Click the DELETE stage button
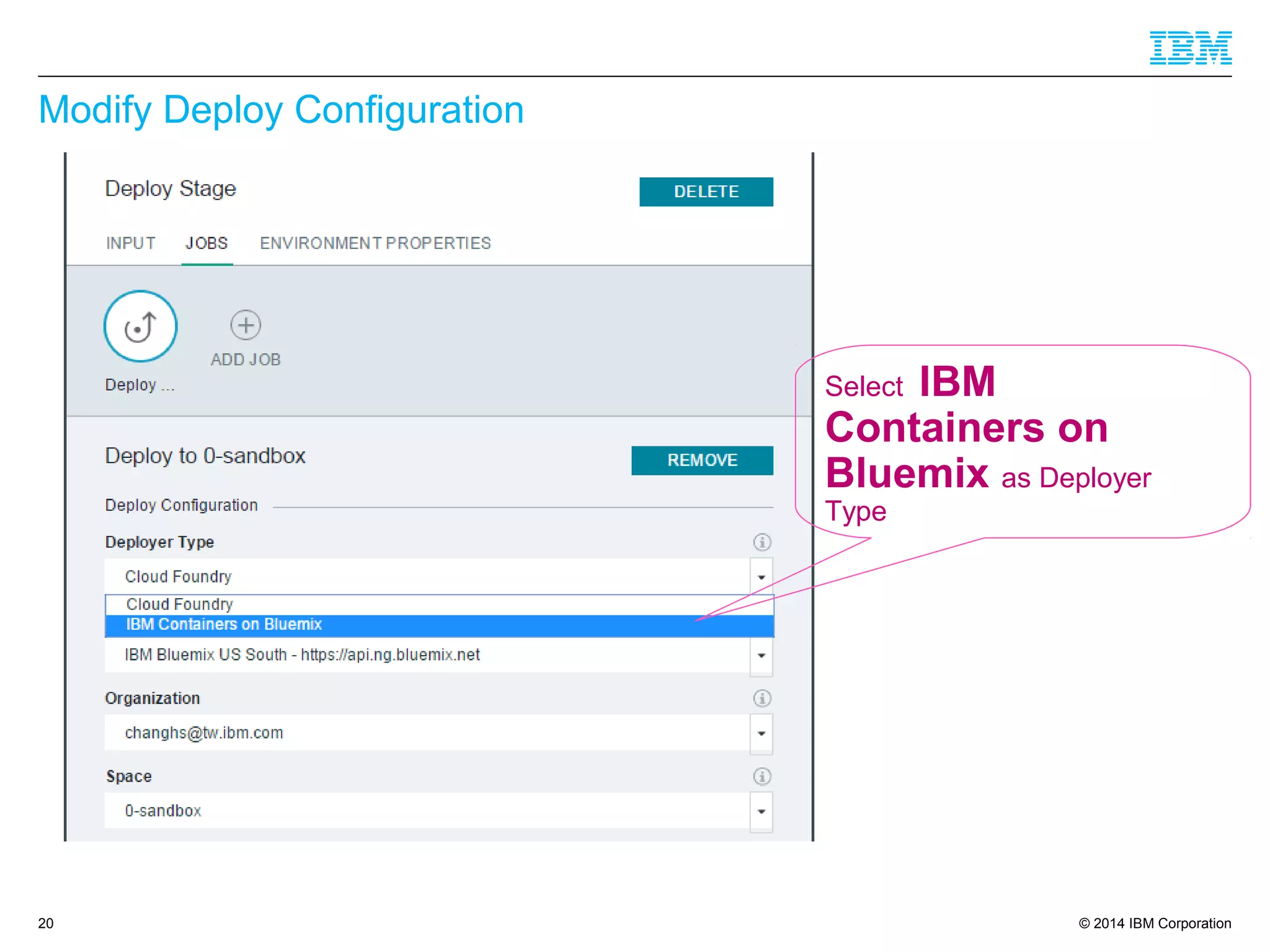 (x=706, y=192)
